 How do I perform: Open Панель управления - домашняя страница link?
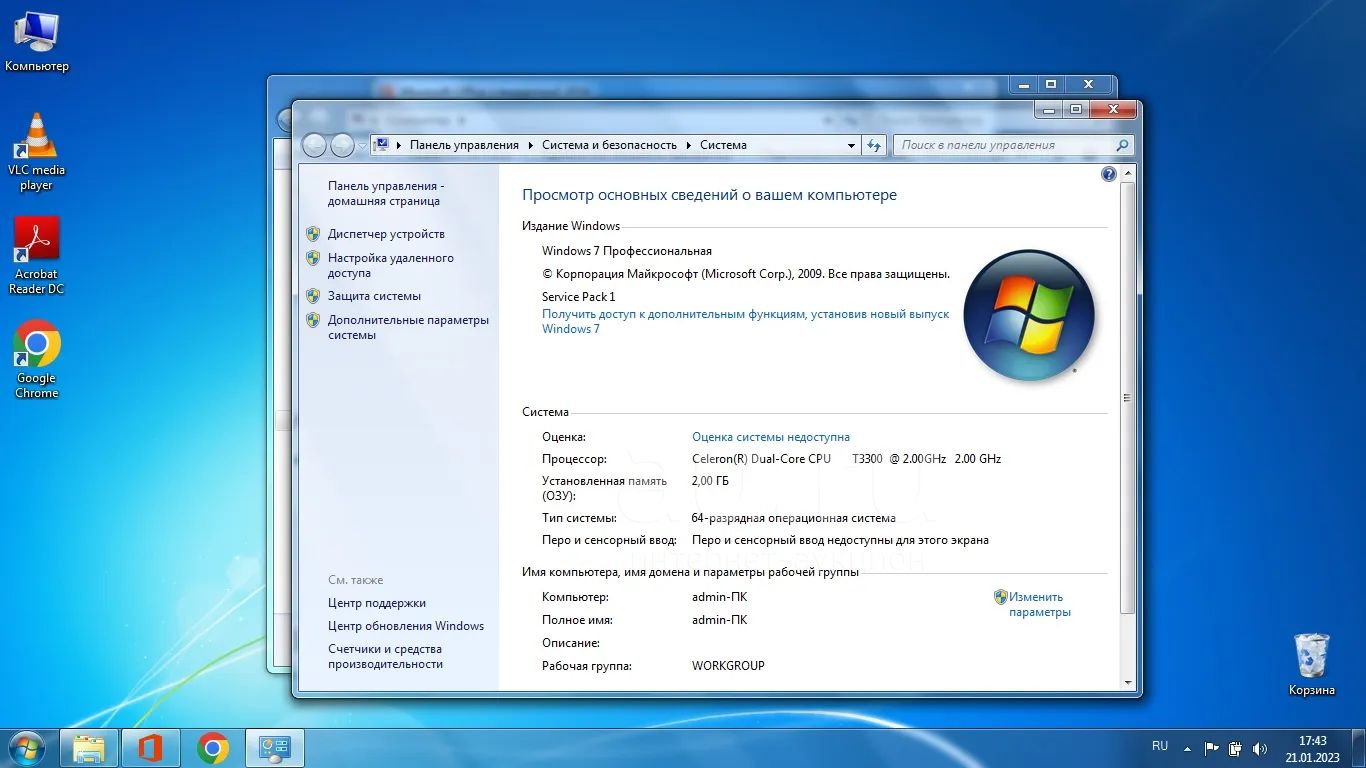point(386,193)
